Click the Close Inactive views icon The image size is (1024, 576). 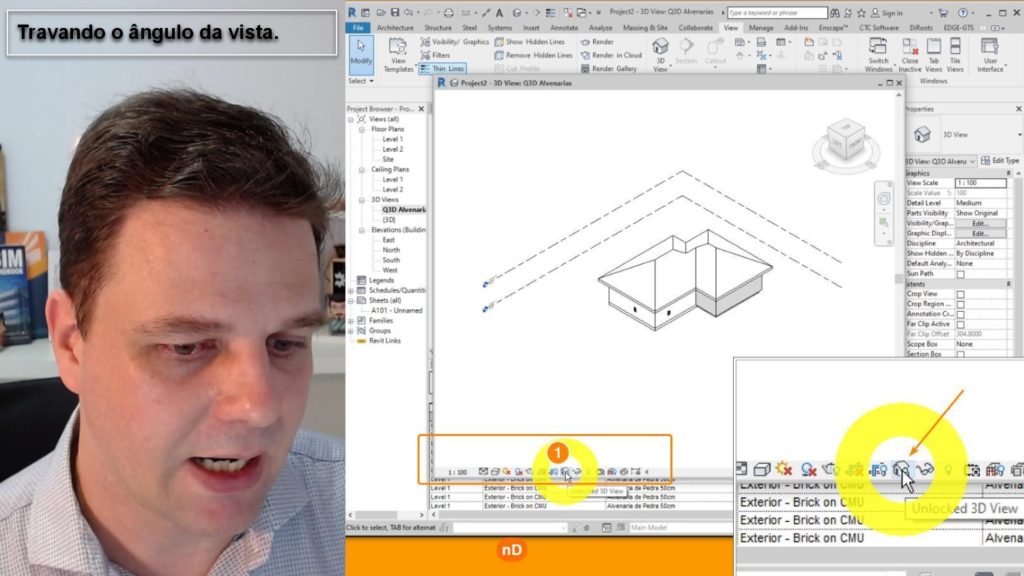coord(909,54)
